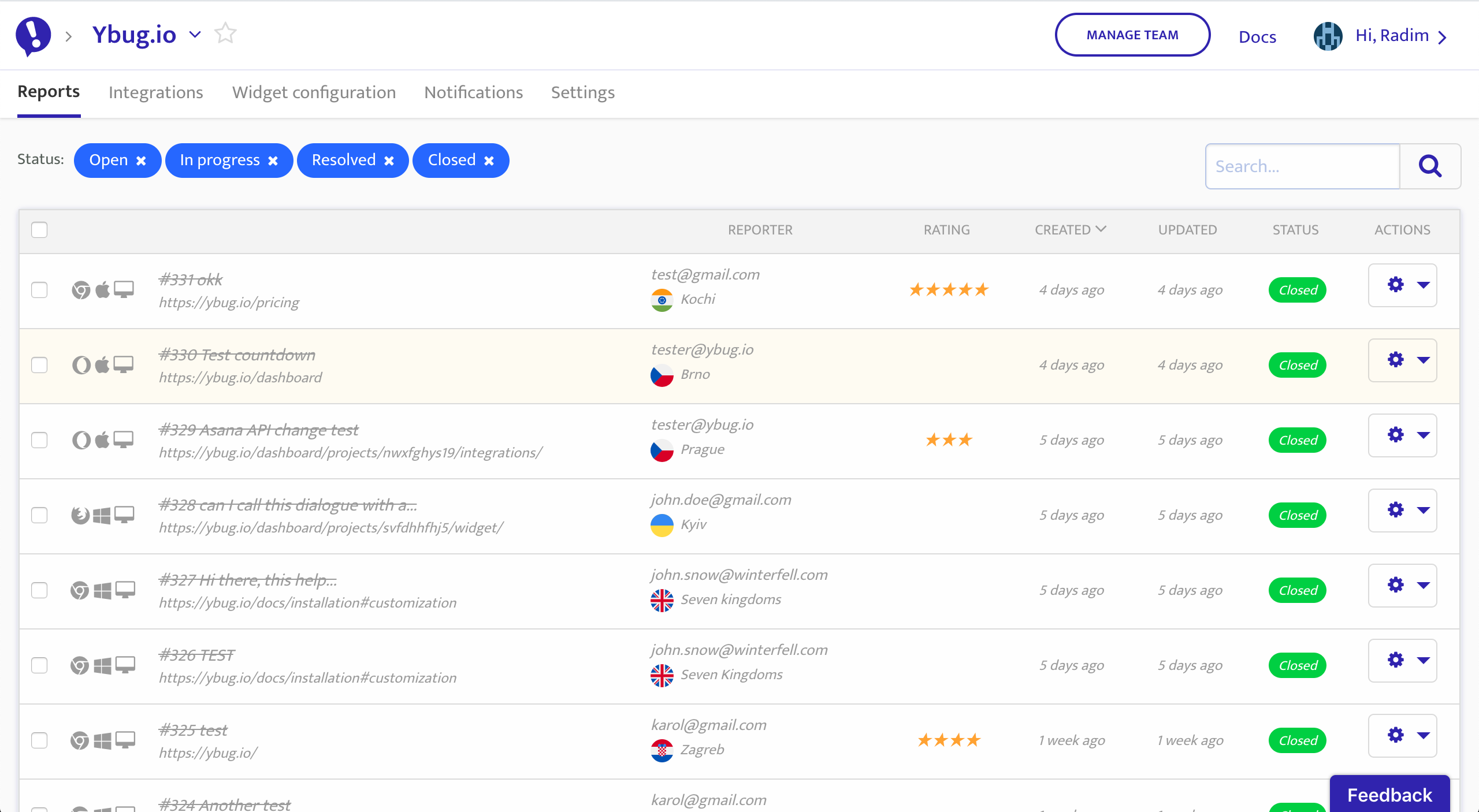Remove the Resolved filter chip
Viewport: 1479px width, 812px height.
(389, 161)
